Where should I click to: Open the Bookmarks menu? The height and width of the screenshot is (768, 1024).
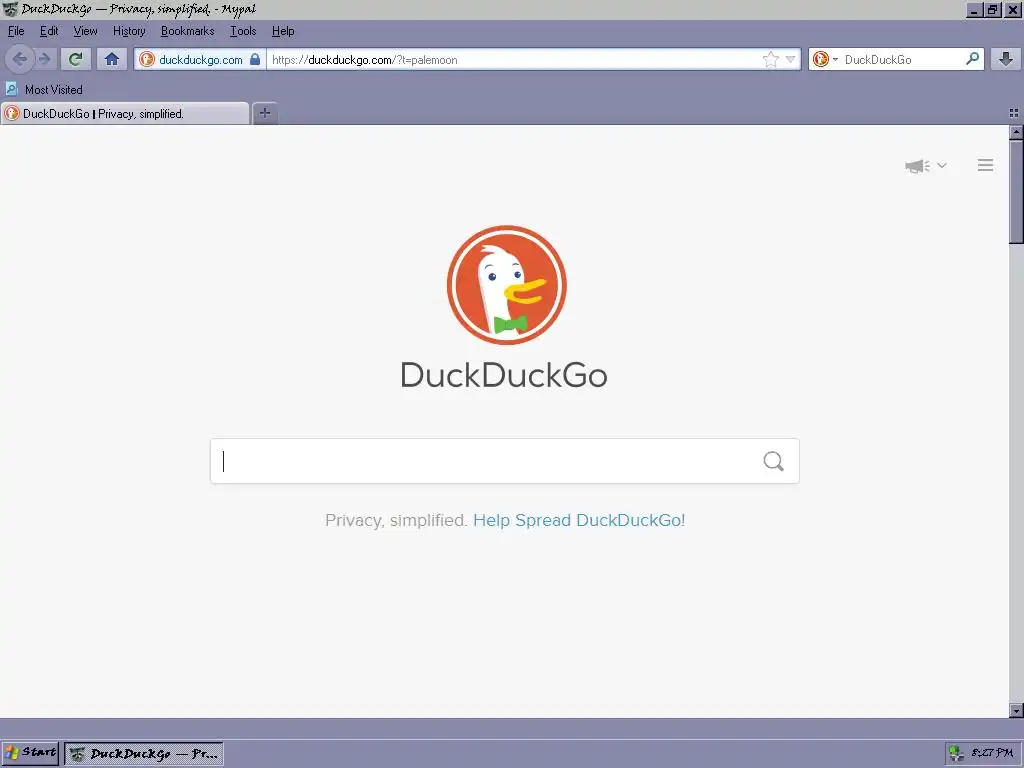point(187,31)
